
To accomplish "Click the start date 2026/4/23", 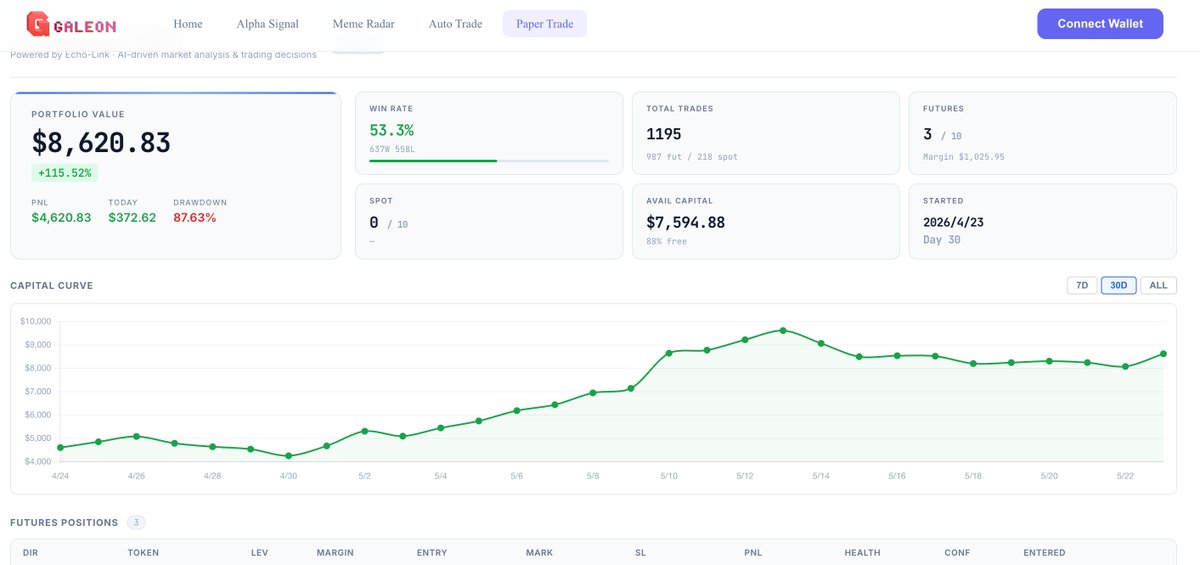I will point(953,222).
